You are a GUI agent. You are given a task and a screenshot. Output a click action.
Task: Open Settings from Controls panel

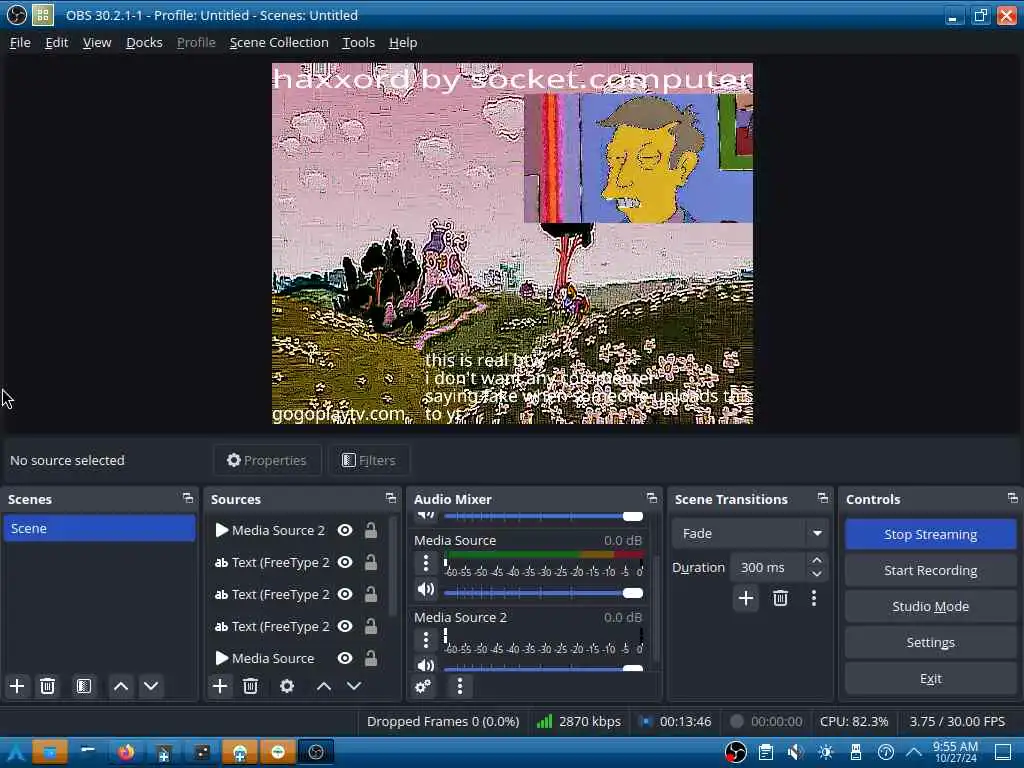[x=931, y=643]
